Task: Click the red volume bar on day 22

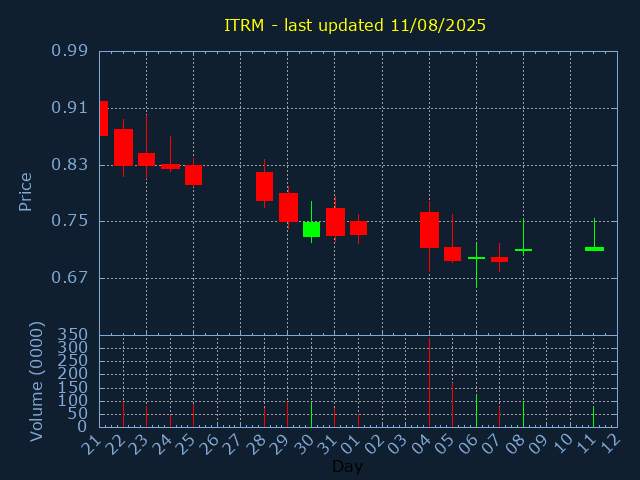Action: pyautogui.click(x=123, y=415)
